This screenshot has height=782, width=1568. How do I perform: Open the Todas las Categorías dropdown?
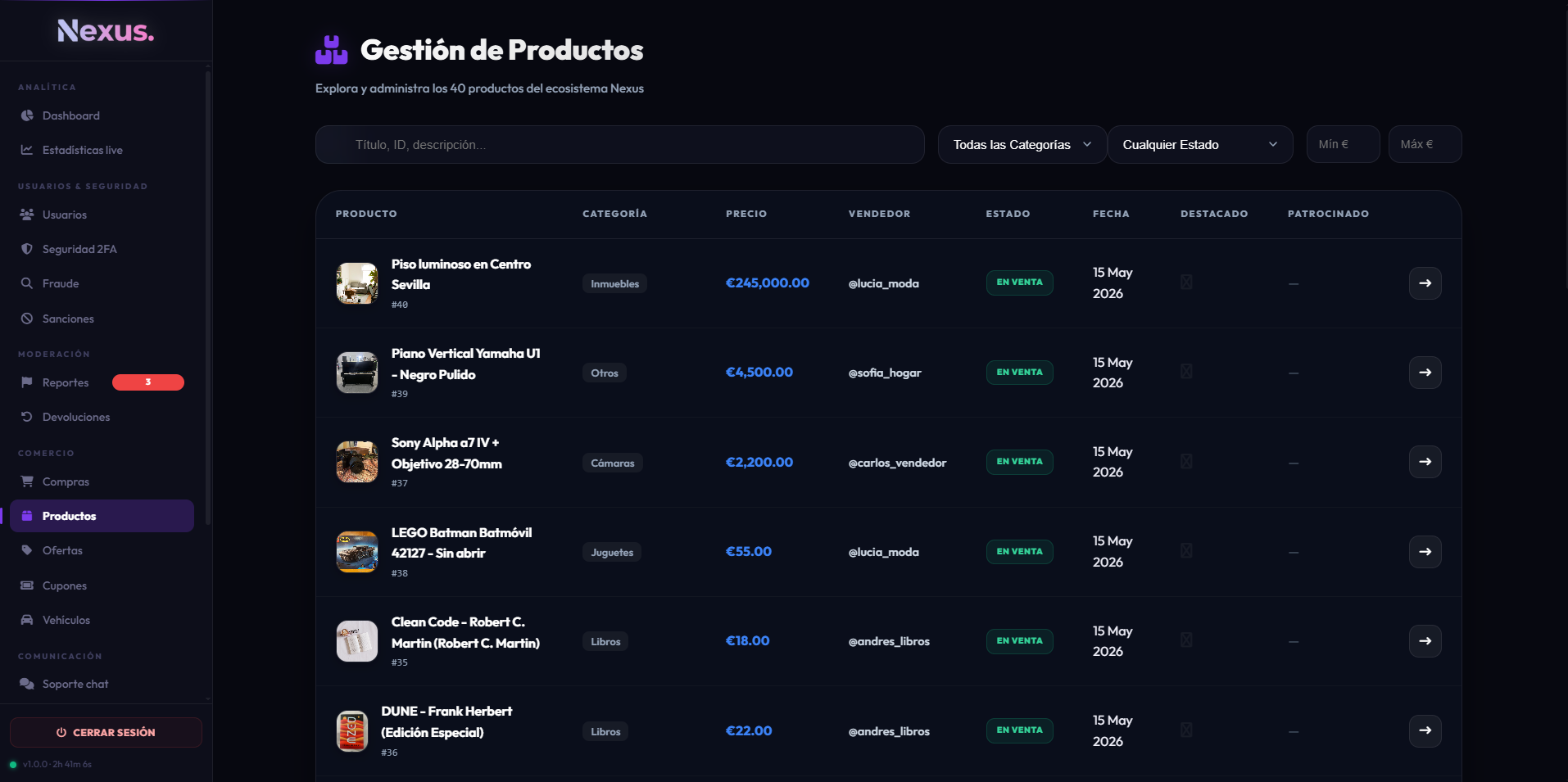coord(1022,144)
